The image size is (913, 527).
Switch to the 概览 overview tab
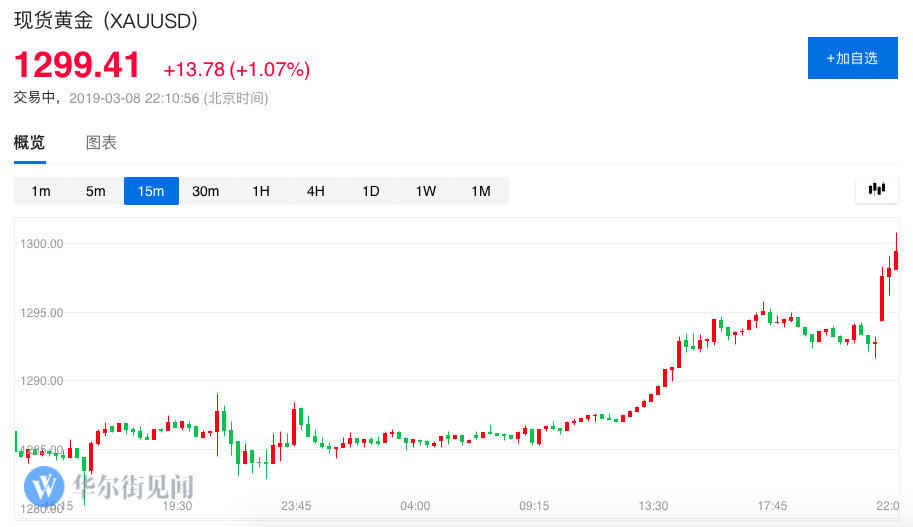tap(29, 142)
